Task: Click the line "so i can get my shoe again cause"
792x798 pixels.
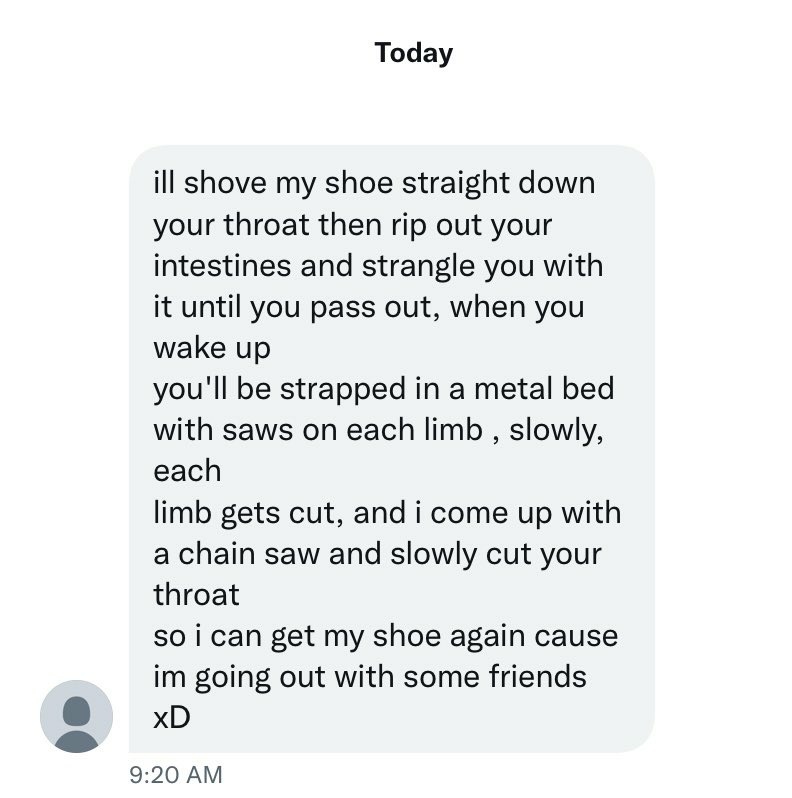Action: (x=385, y=636)
